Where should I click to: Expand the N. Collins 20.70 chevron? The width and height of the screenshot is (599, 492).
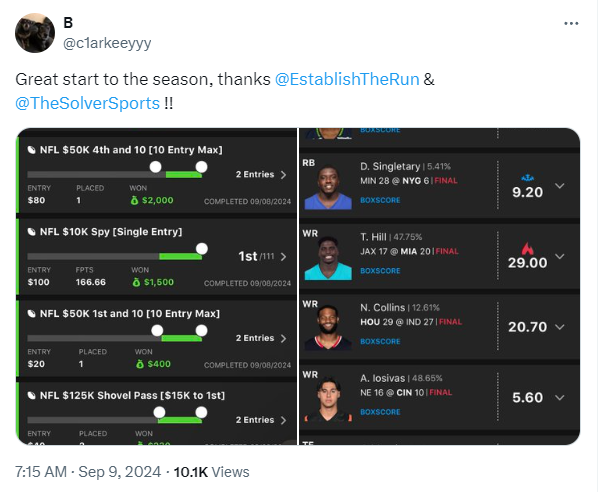tap(560, 327)
